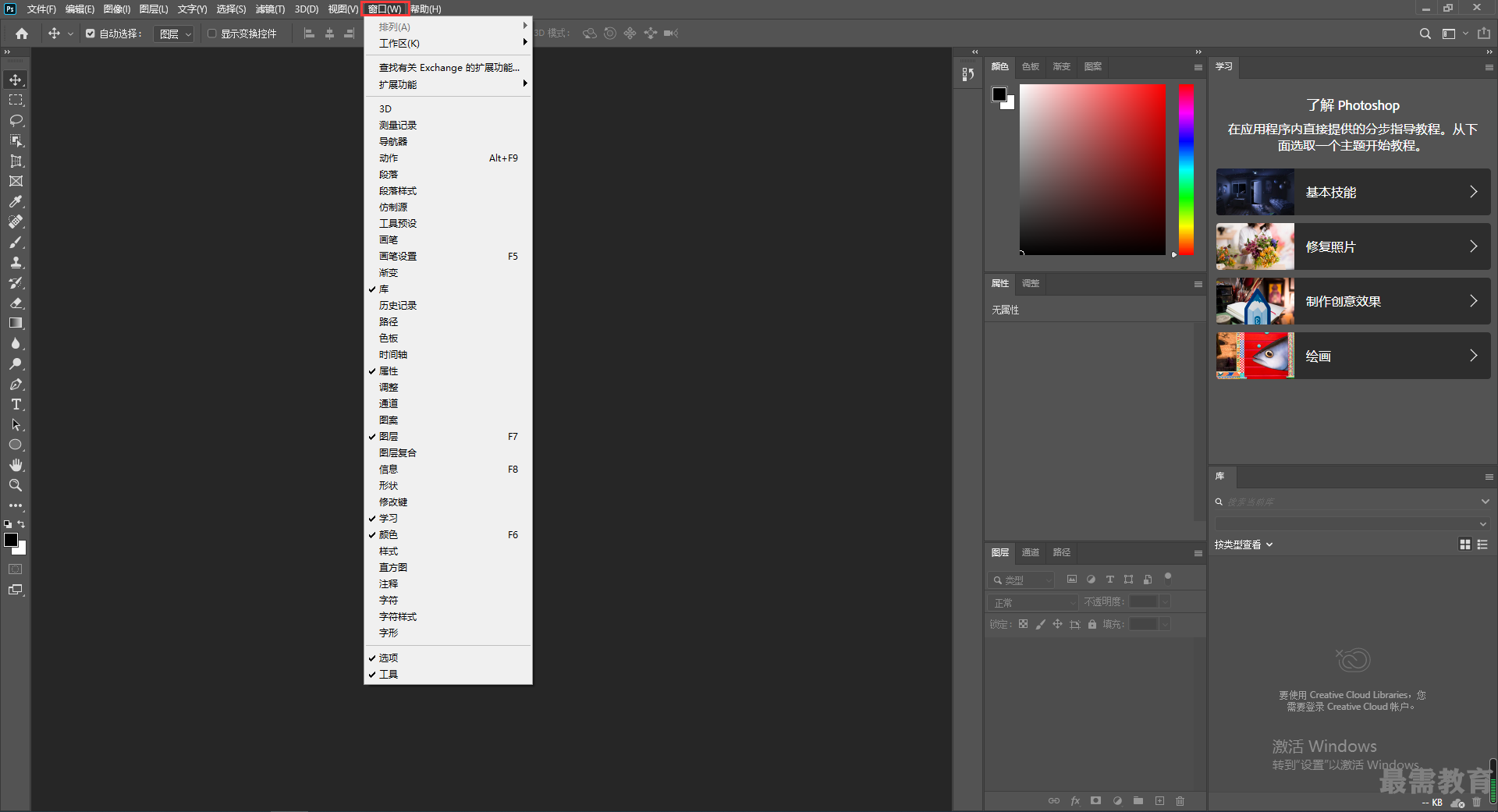This screenshot has width=1498, height=812.
Task: Select the Eraser tool
Action: pyautogui.click(x=16, y=303)
